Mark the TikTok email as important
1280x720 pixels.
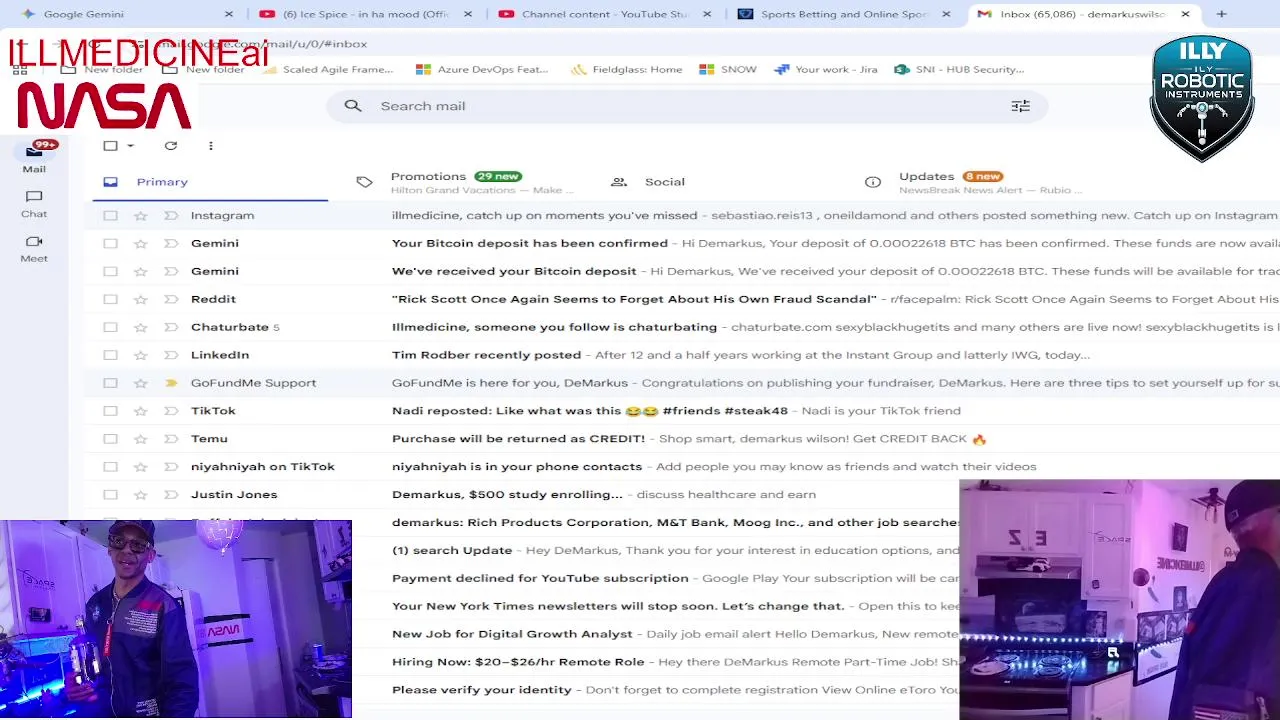tap(171, 411)
